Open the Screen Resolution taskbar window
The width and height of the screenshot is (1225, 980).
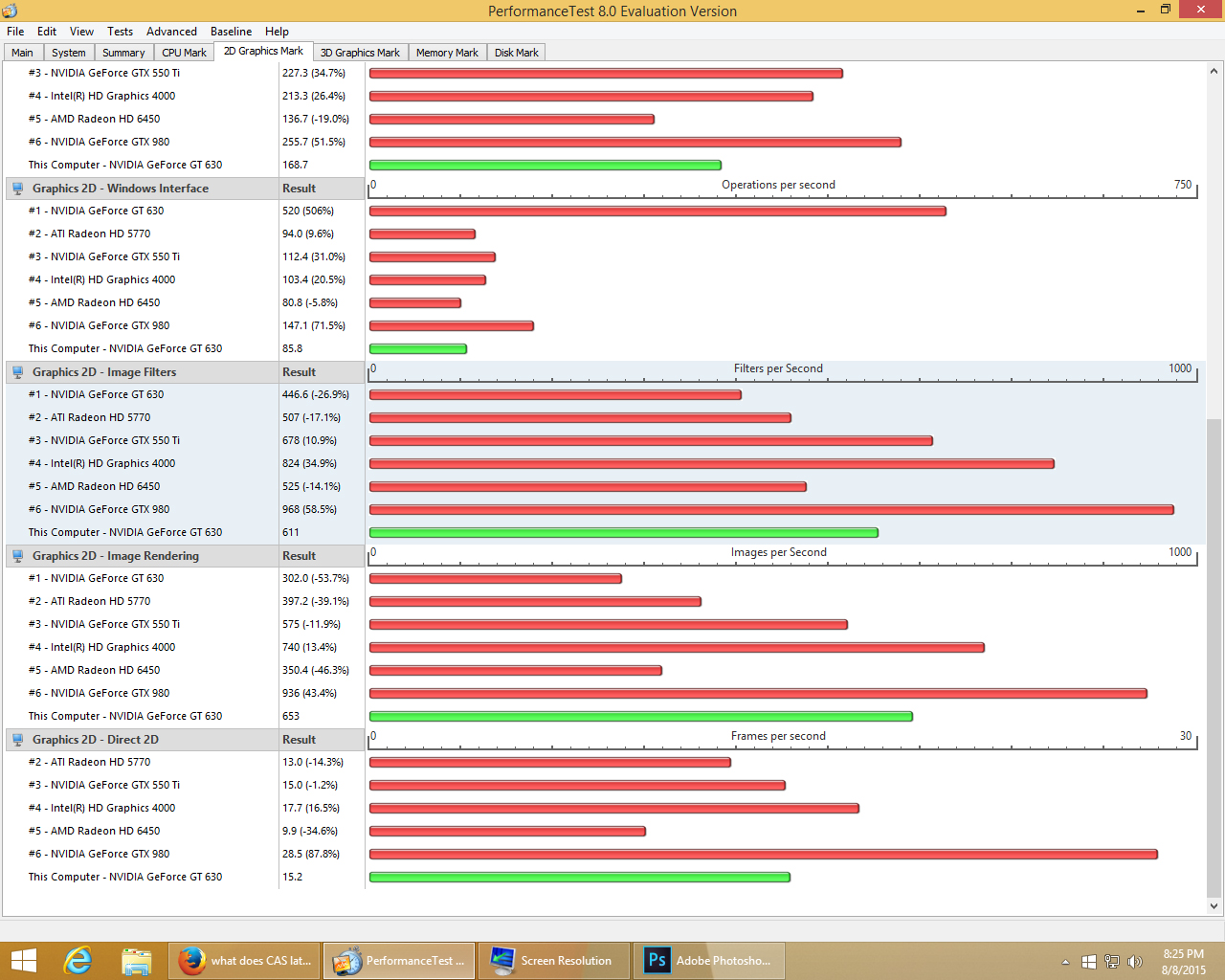(553, 961)
